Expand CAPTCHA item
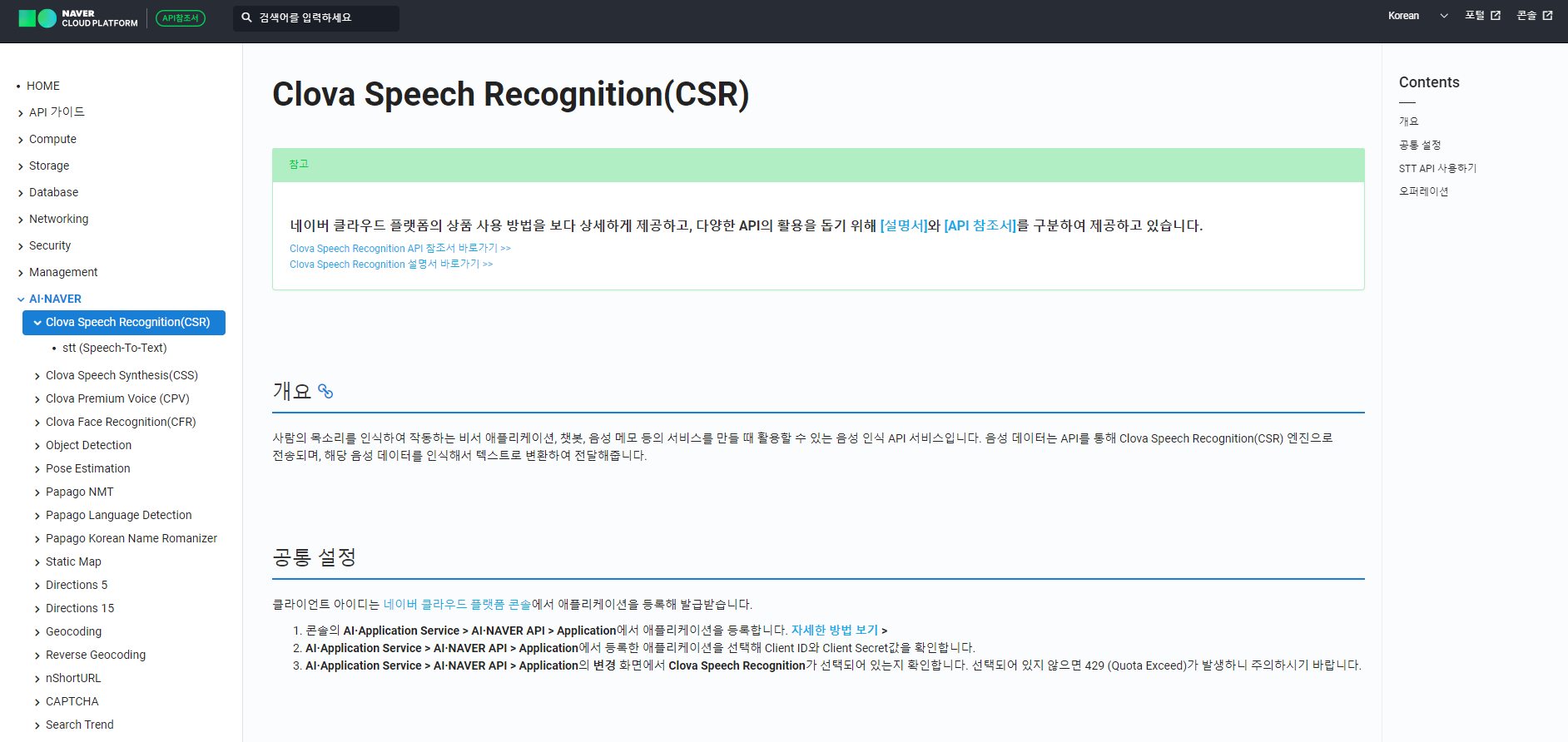1568x742 pixels. pos(72,701)
